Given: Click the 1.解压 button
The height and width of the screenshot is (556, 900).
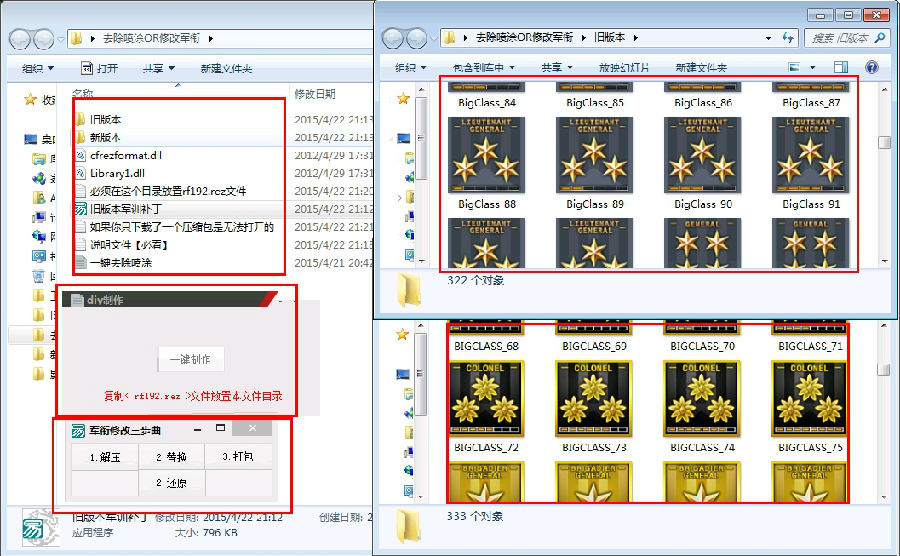Looking at the screenshot, I should coord(105,457).
